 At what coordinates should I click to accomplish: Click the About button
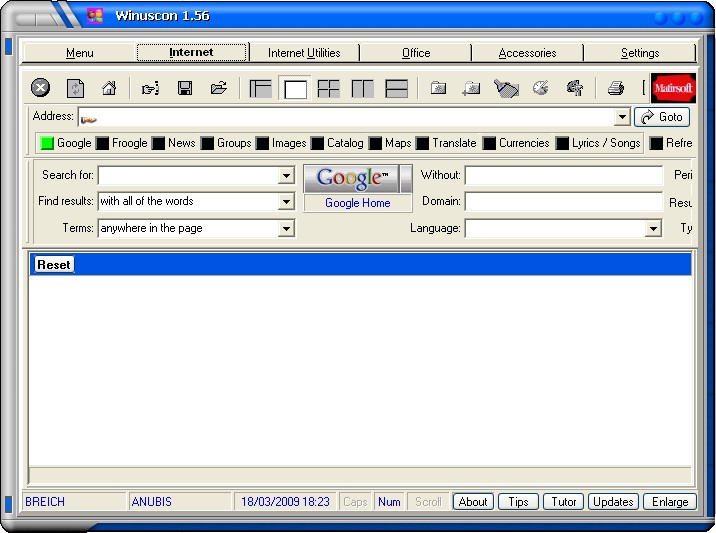(473, 502)
